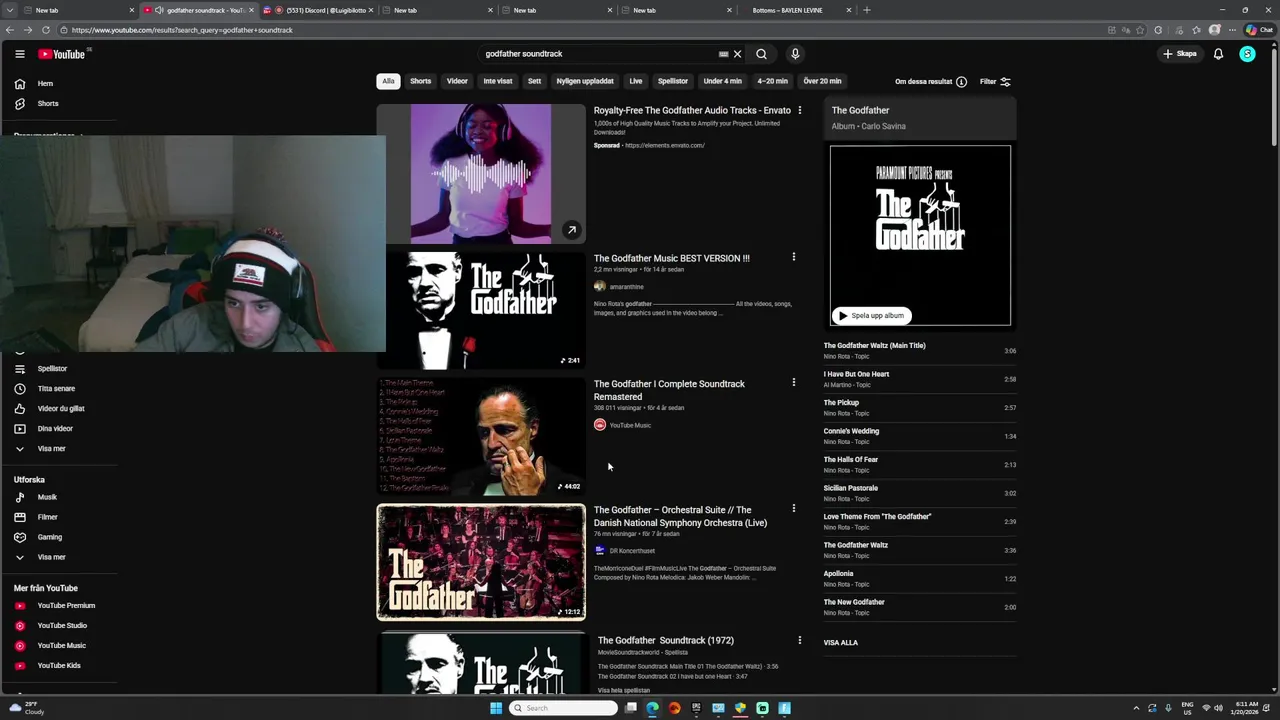Open the notifications bell
The image size is (1280, 720).
pyautogui.click(x=1218, y=54)
